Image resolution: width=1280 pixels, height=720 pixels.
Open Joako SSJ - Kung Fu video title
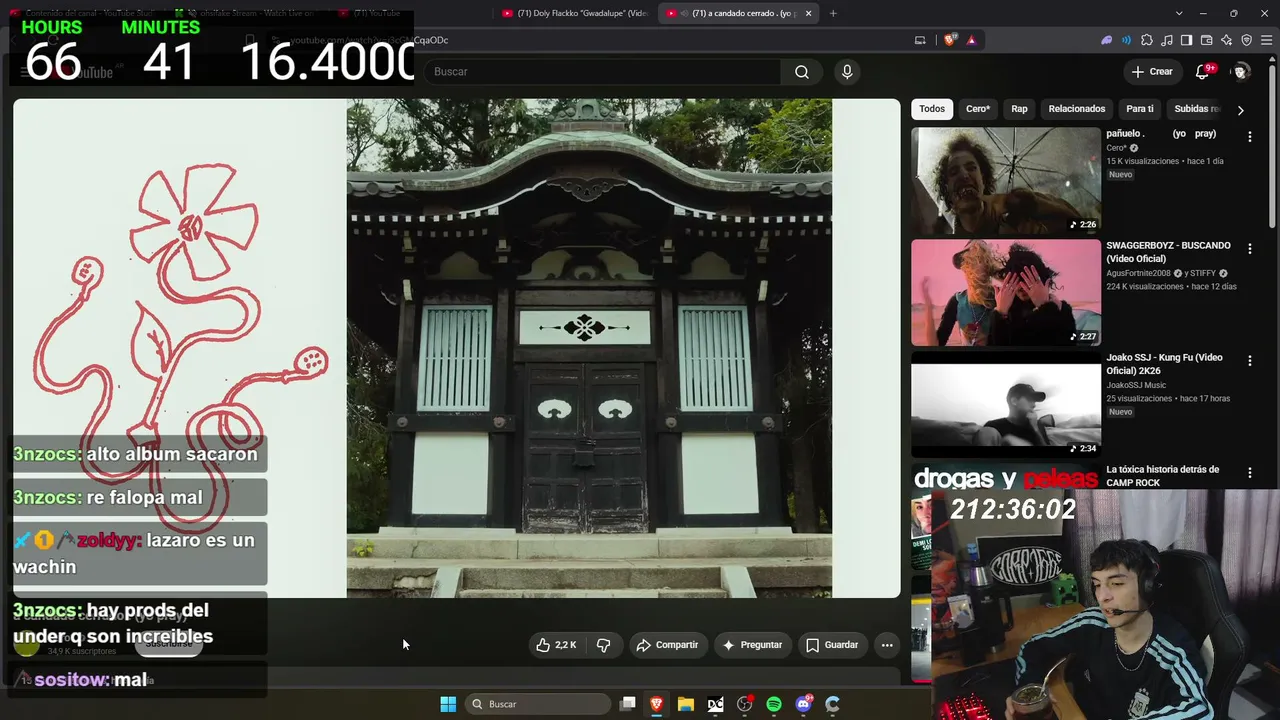1164,364
